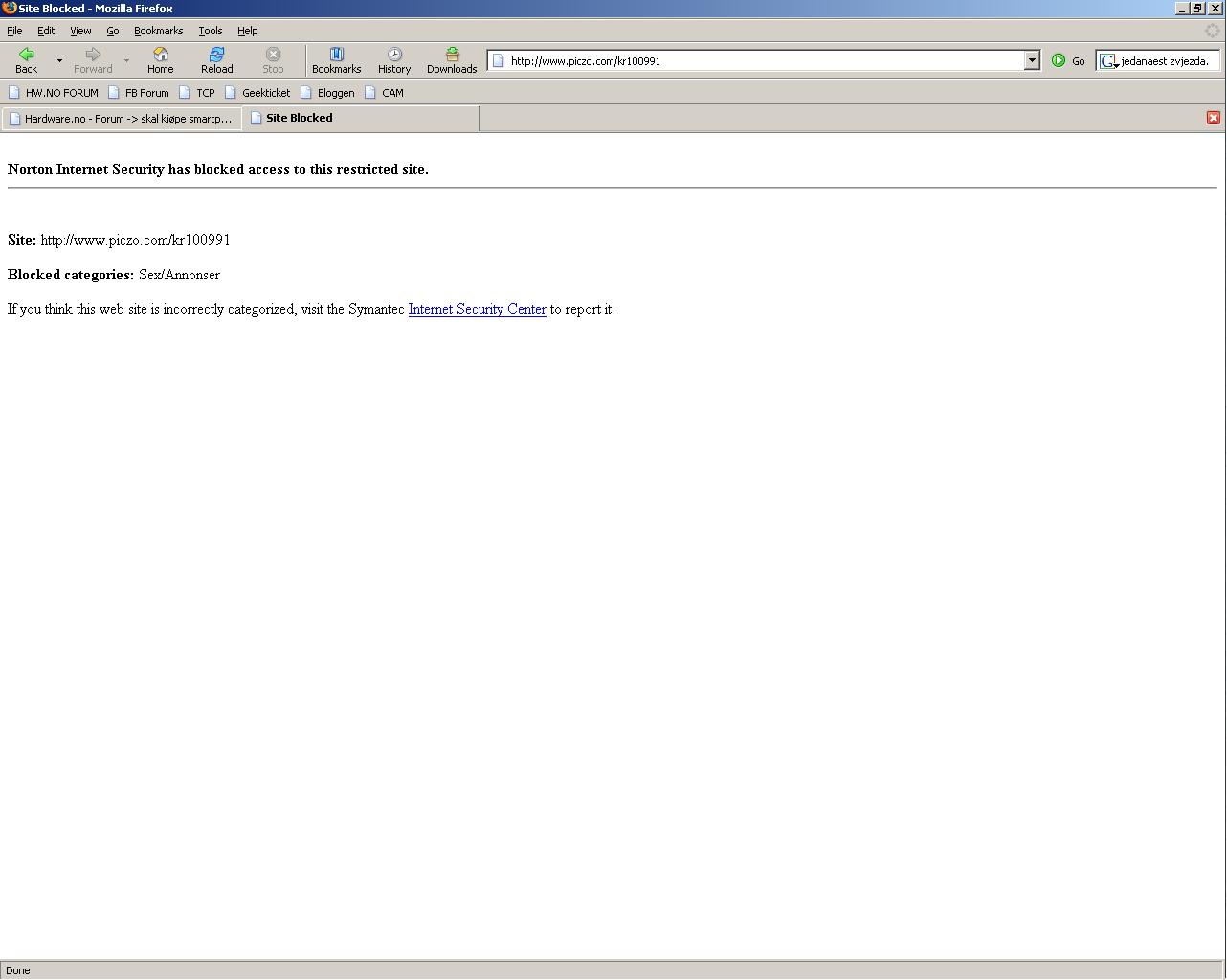Restore down the Firefox window
The width and height of the screenshot is (1227, 980).
point(1197,8)
